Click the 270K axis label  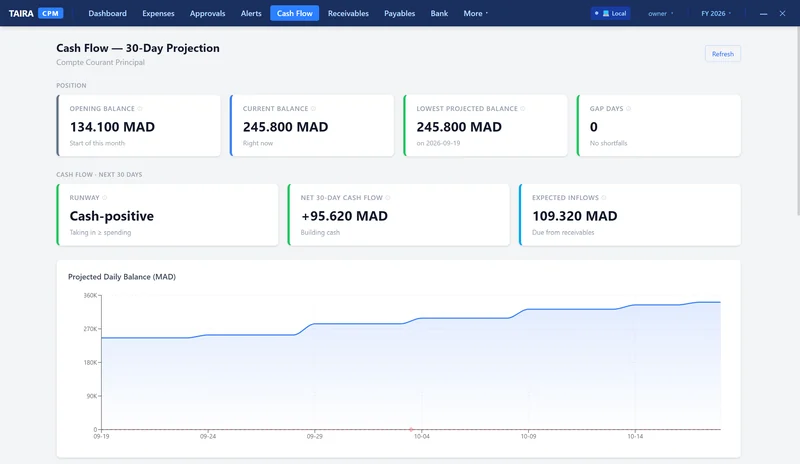pos(90,329)
